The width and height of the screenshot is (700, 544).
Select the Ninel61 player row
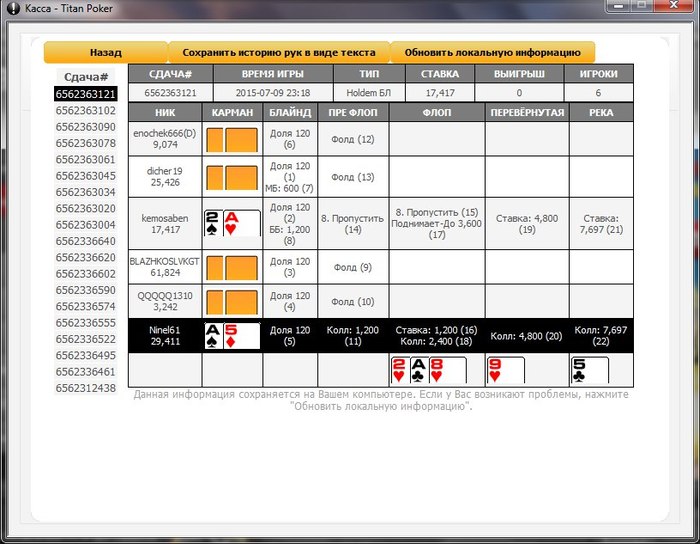pos(381,336)
